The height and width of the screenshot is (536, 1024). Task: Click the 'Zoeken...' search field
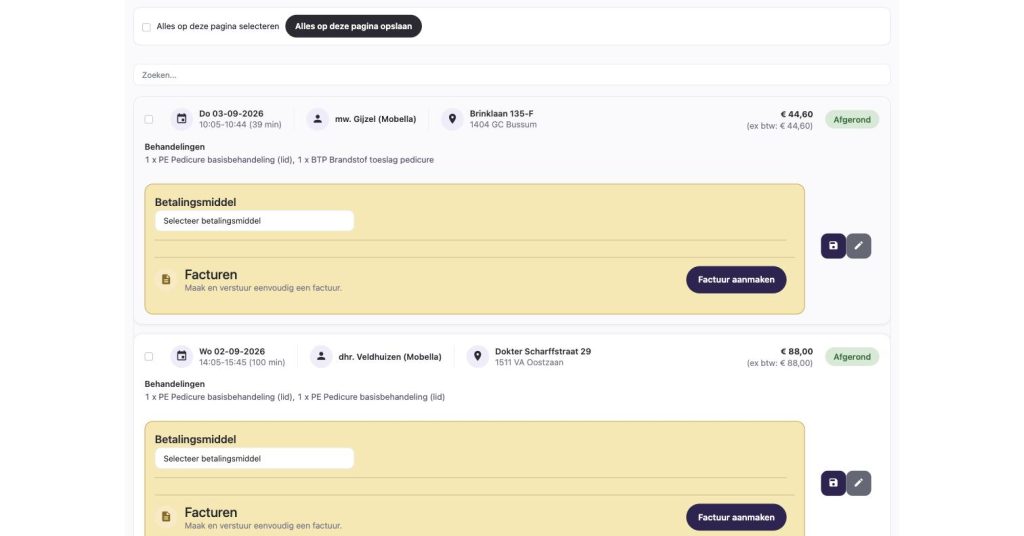tap(512, 75)
